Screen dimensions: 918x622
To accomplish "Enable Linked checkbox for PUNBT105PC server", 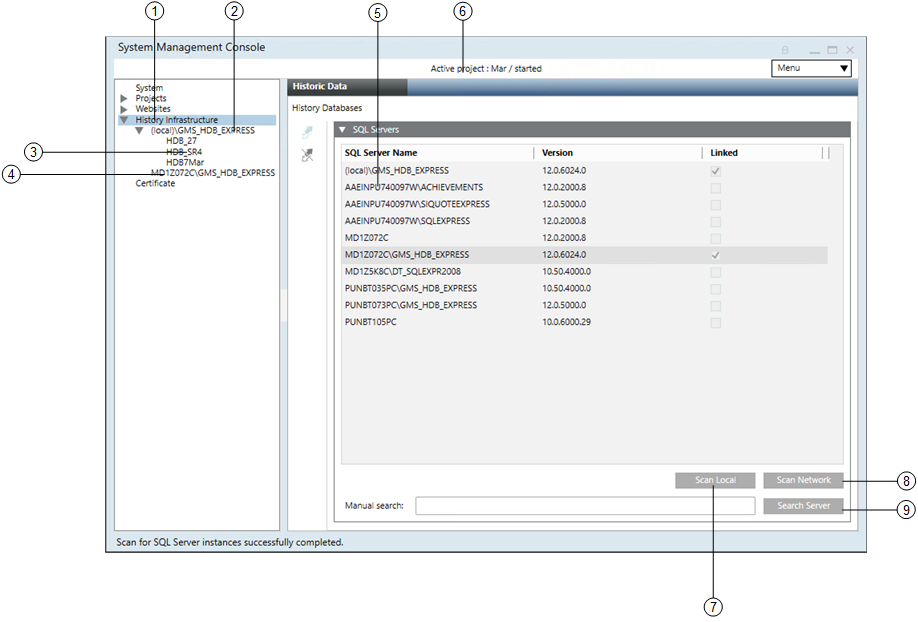I will [x=715, y=322].
